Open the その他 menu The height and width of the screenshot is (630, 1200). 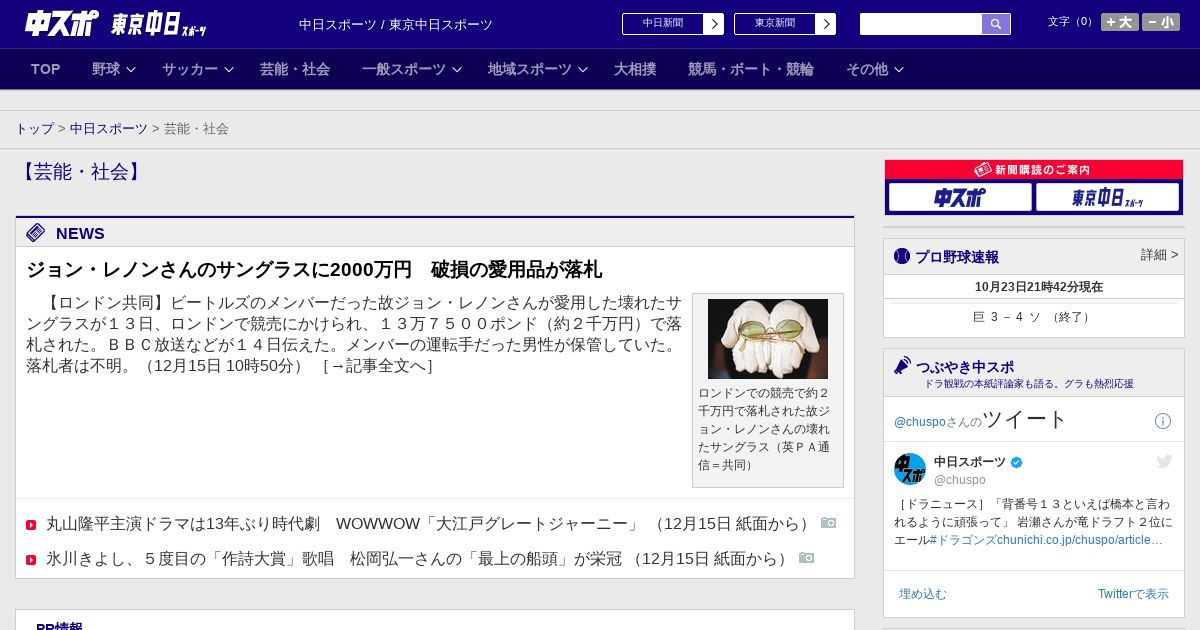867,69
